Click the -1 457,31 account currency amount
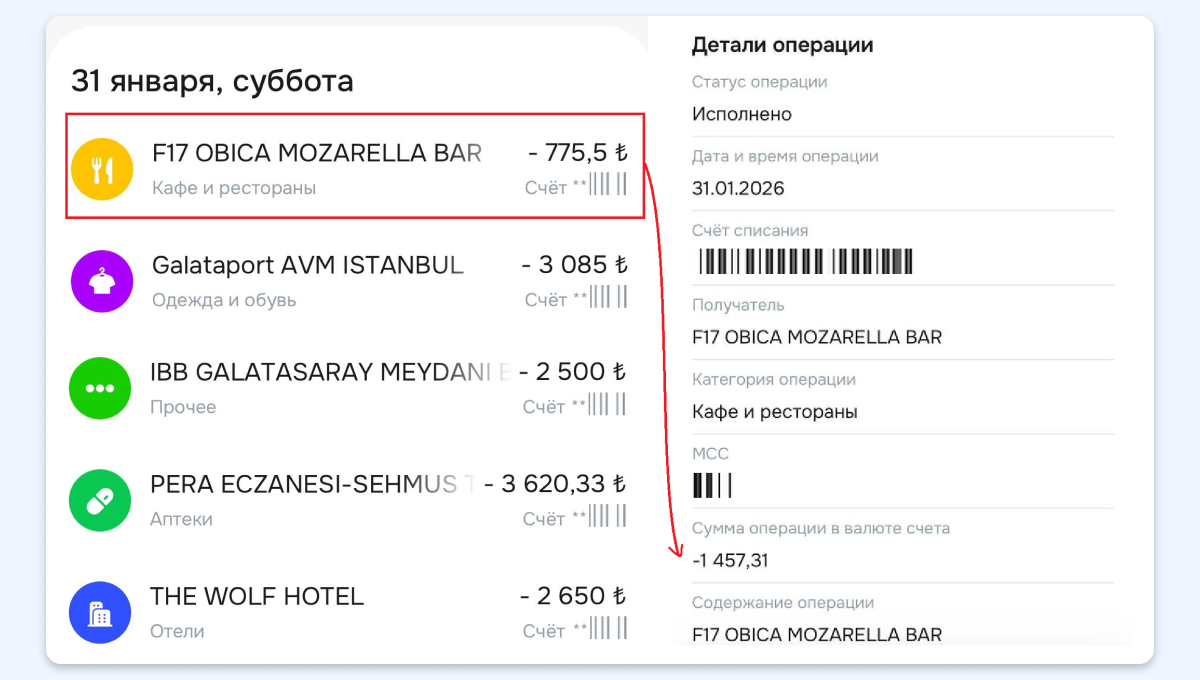The width and height of the screenshot is (1200, 680). pos(731,560)
